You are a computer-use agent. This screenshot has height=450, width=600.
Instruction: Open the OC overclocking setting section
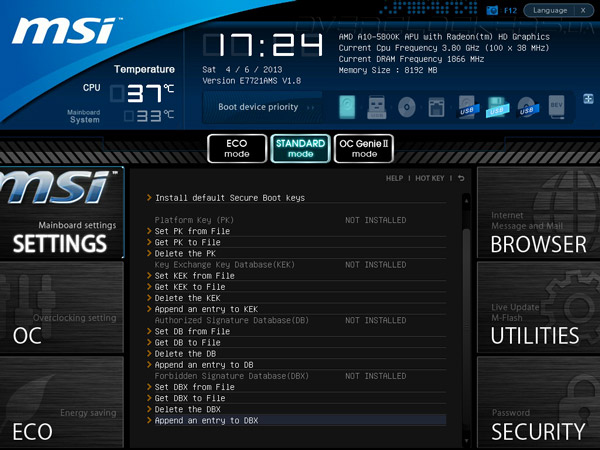click(x=62, y=307)
